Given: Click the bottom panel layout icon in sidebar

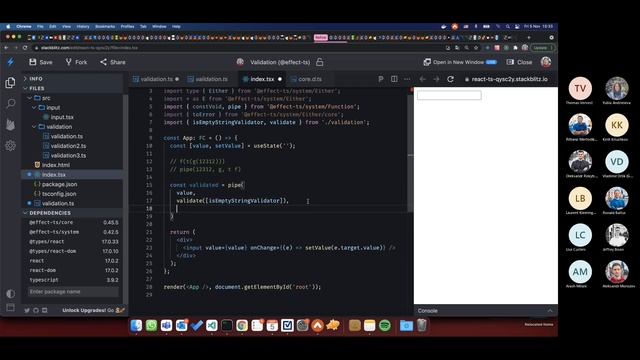Looking at the screenshot, I should tap(11, 307).
